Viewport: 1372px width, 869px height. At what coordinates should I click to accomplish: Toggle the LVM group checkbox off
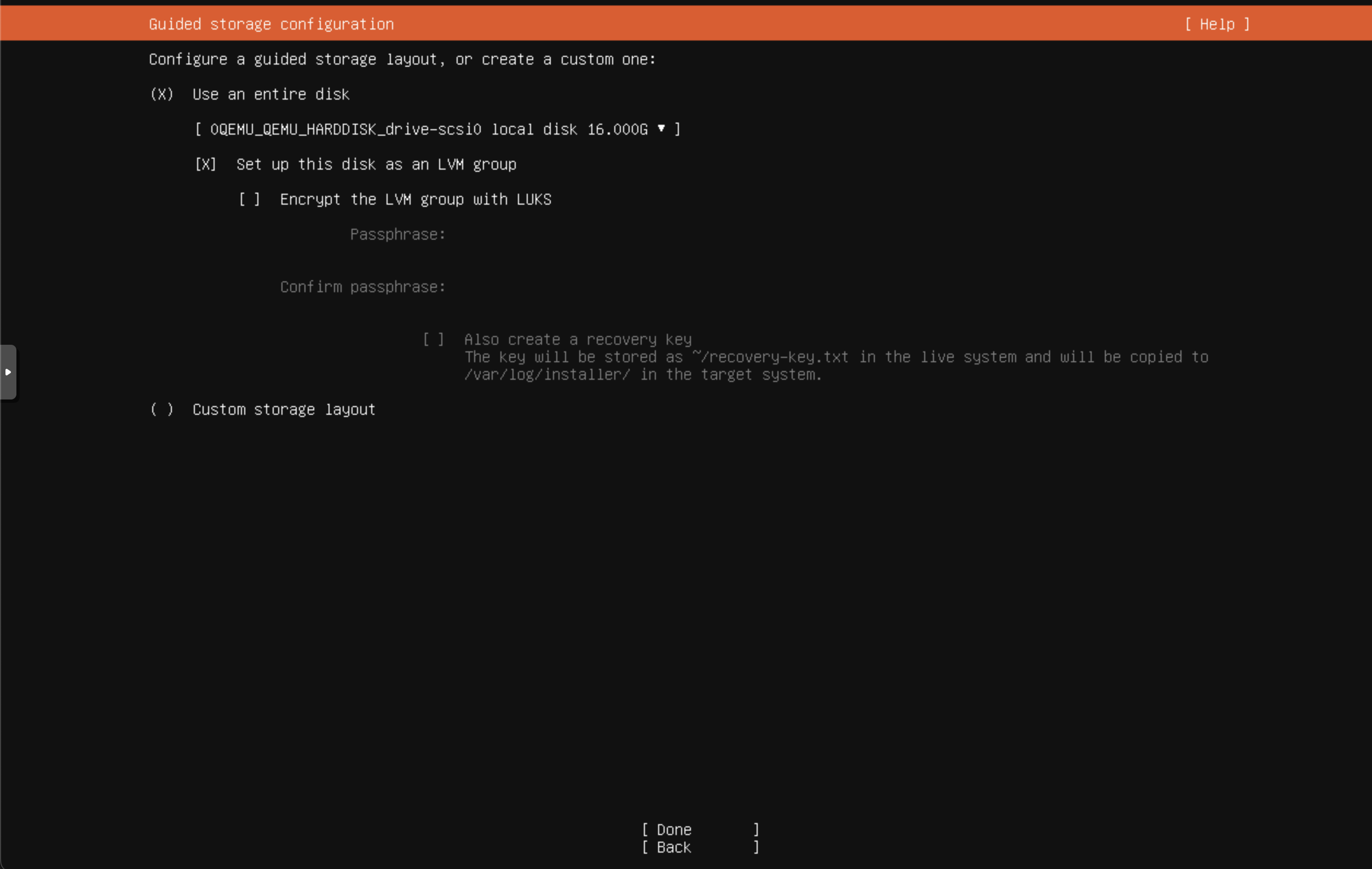(x=206, y=165)
